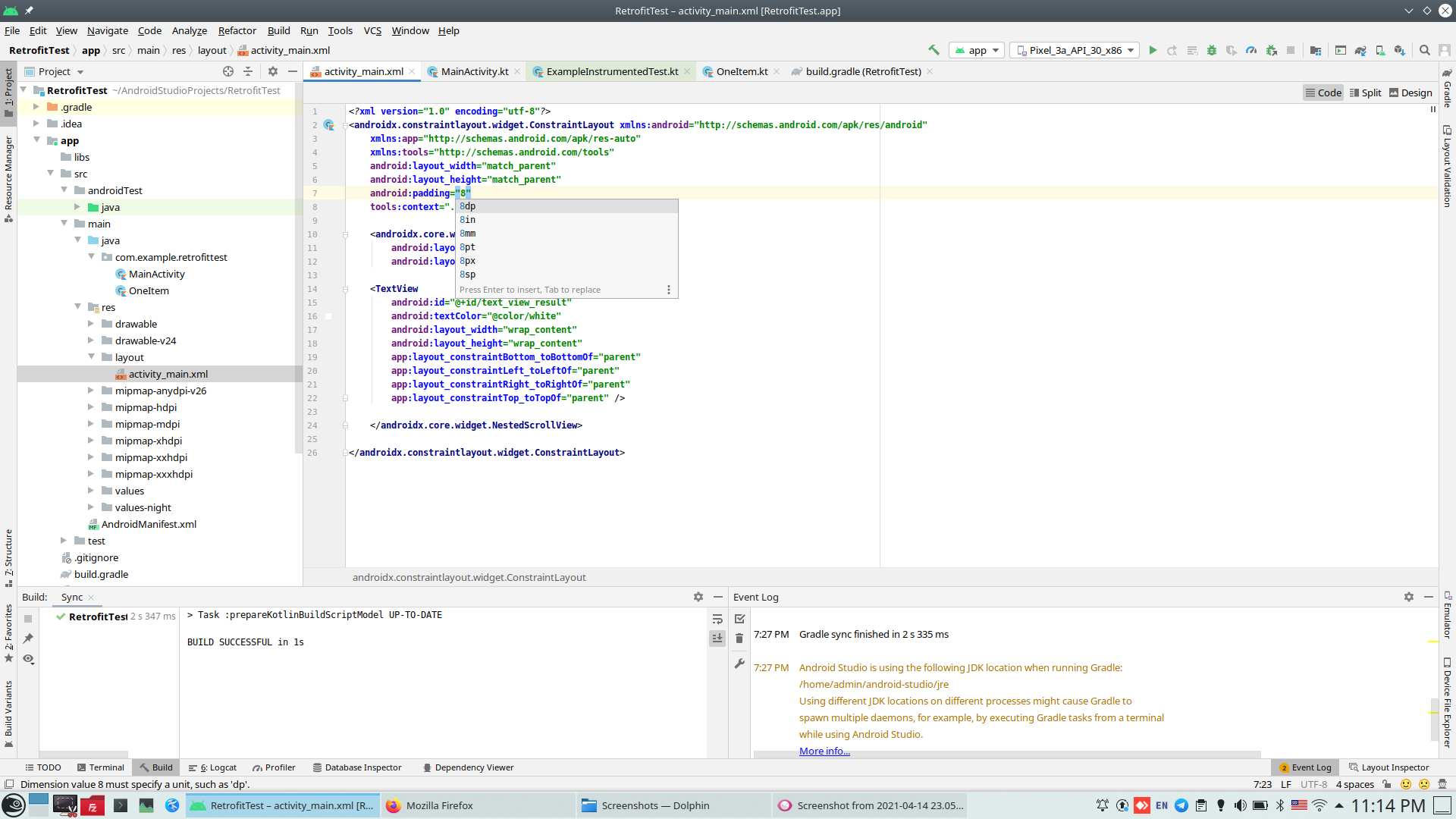1456x819 pixels.
Task: Click the Search Everywhere magnifier icon
Action: pyautogui.click(x=1425, y=50)
